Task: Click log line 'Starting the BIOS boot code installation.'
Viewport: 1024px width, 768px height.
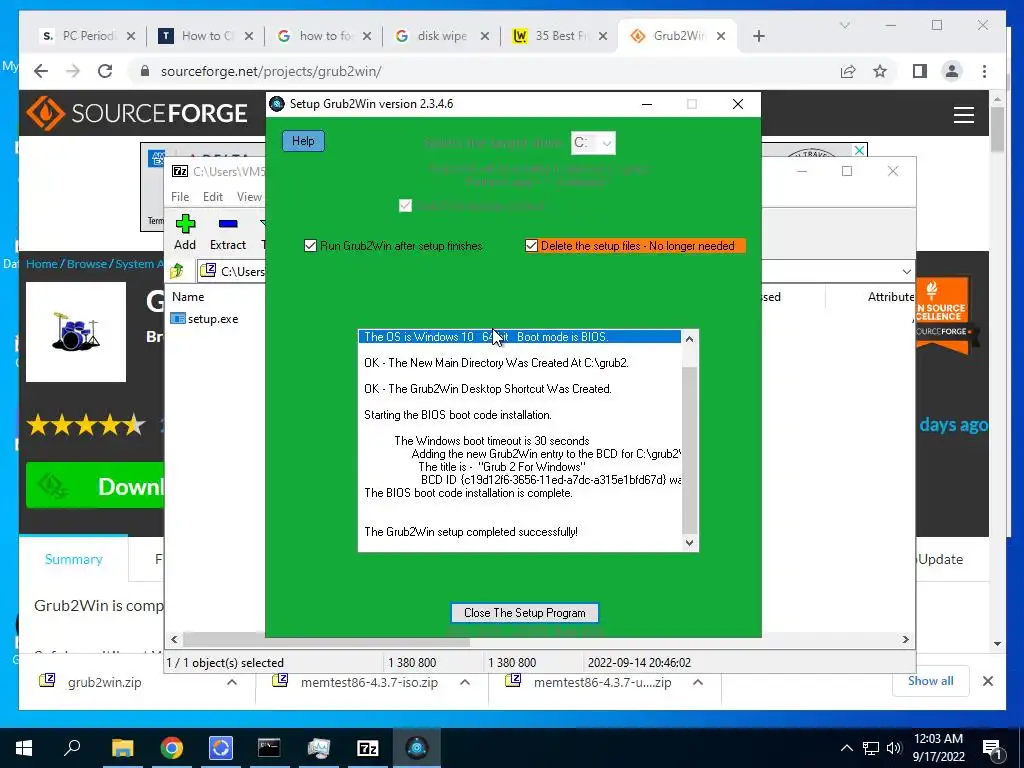Action: pos(458,415)
